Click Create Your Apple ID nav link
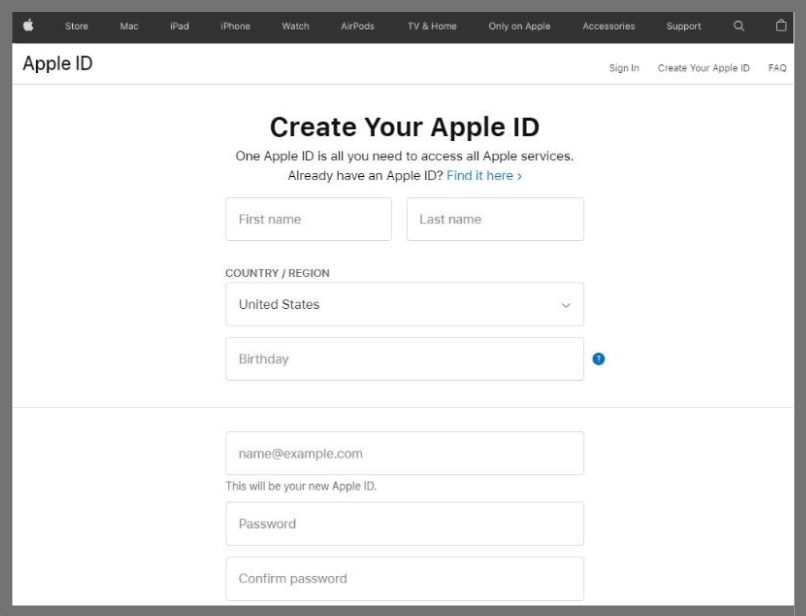Image resolution: width=806 pixels, height=616 pixels. 704,68
